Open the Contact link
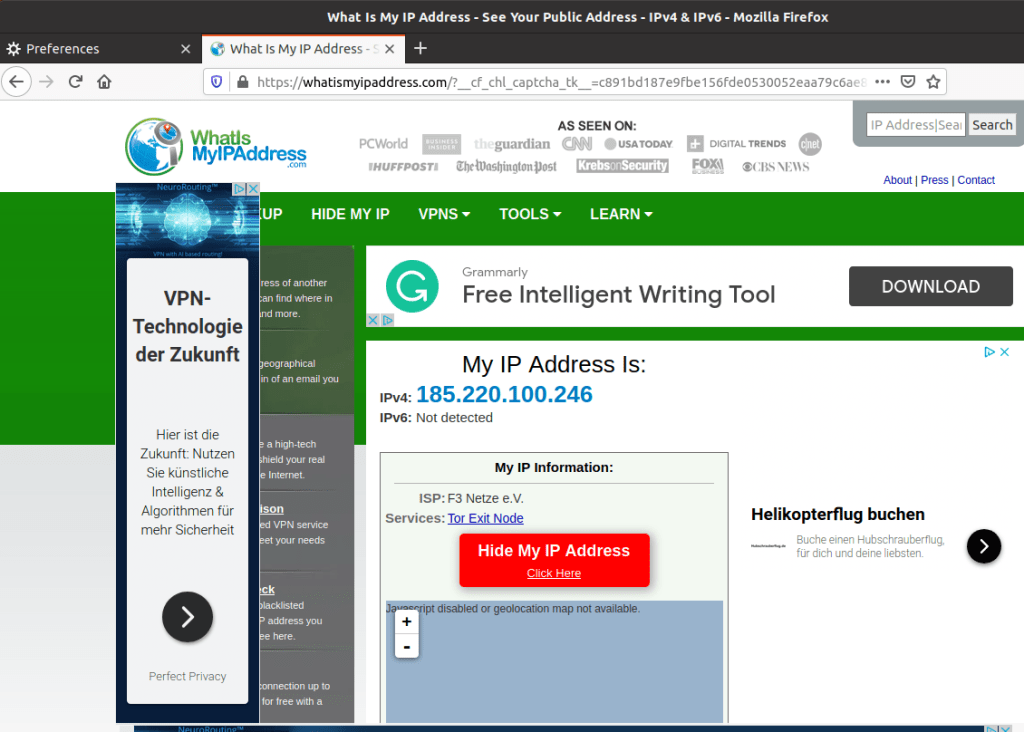The image size is (1024, 732). [976, 180]
